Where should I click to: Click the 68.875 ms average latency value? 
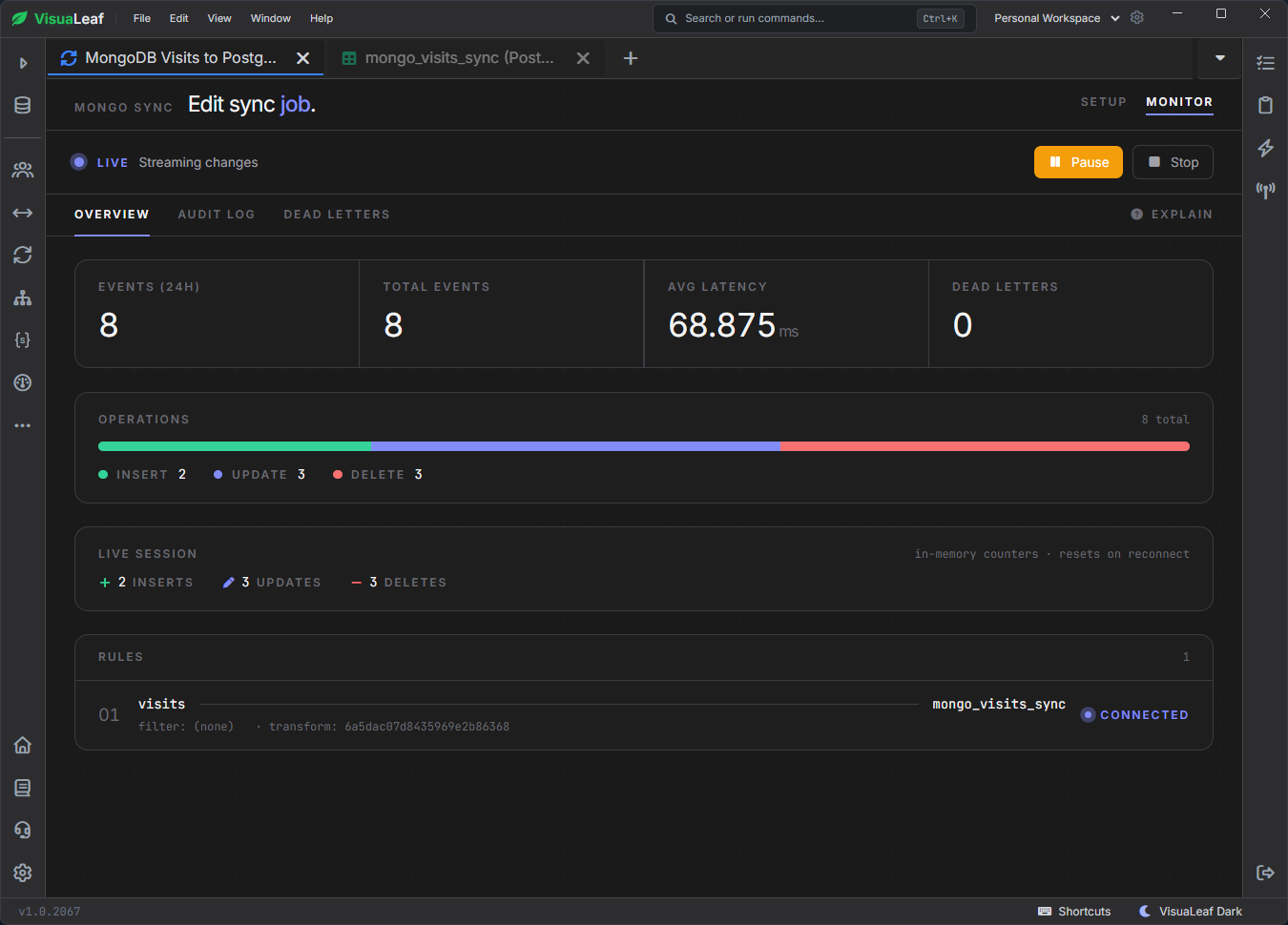click(733, 326)
